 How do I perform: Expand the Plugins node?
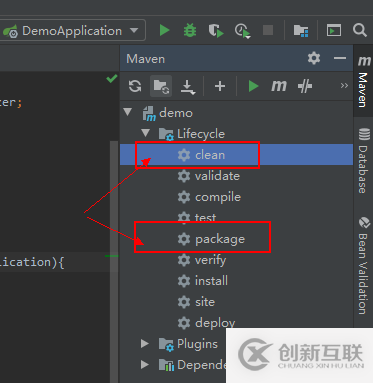[144, 343]
